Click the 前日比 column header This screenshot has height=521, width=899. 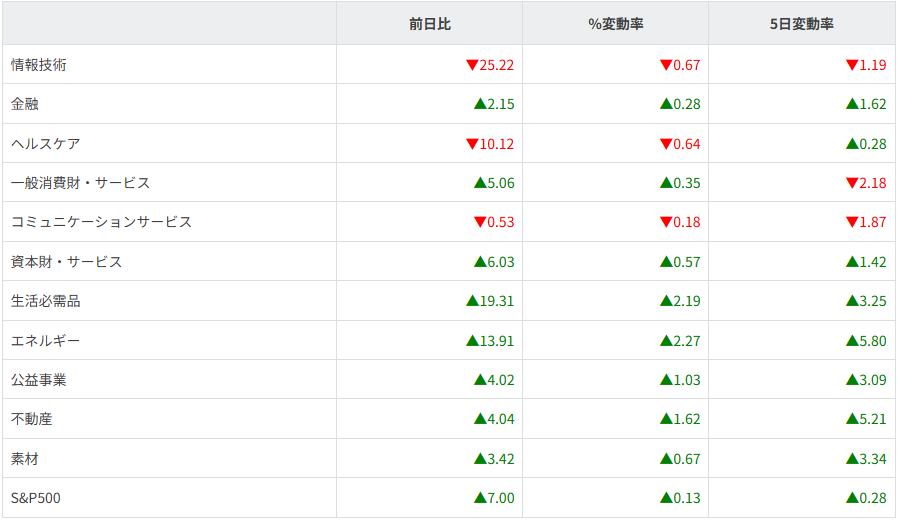429,25
